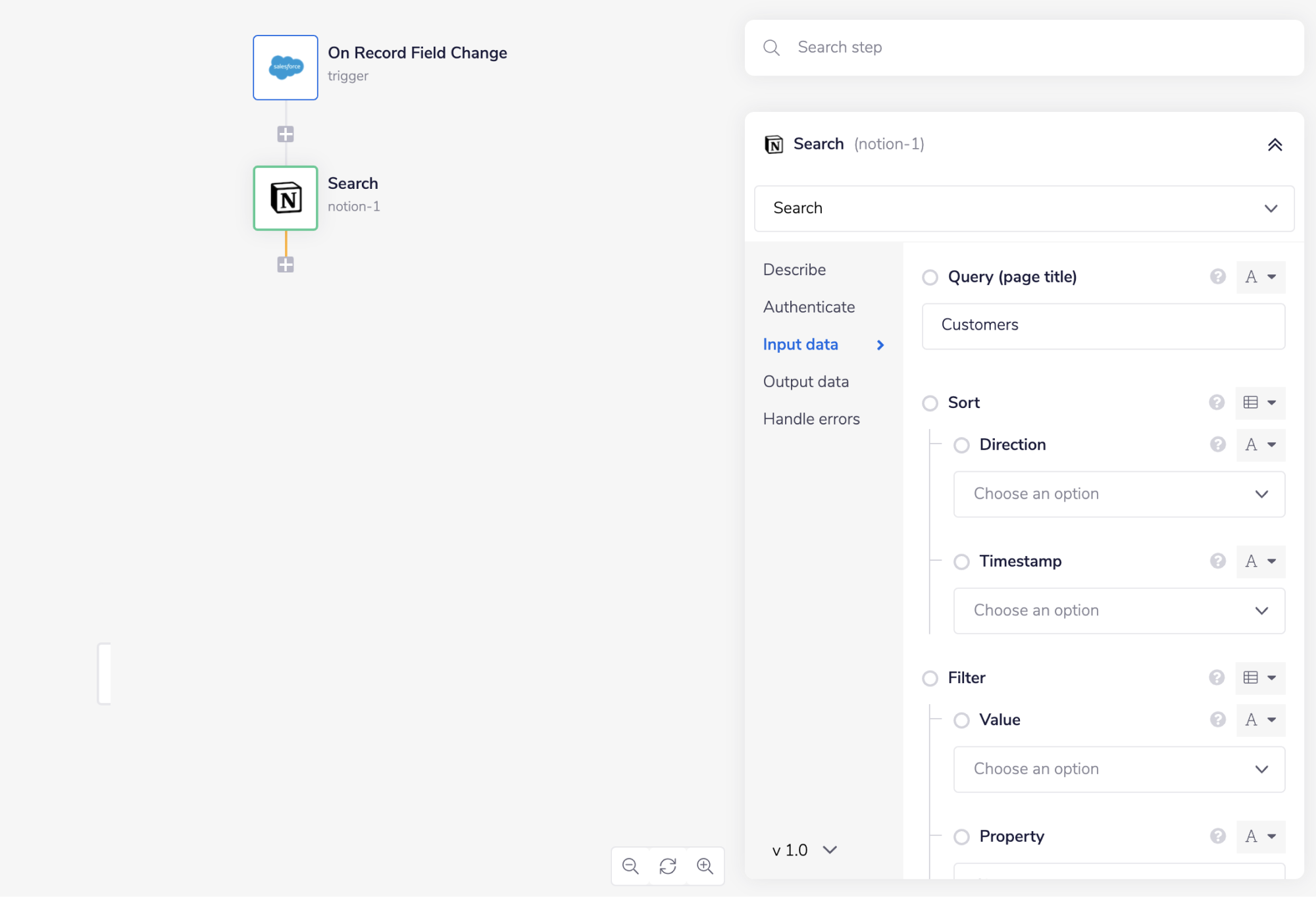1316x897 pixels.
Task: Open the Describe section
Action: (x=794, y=270)
